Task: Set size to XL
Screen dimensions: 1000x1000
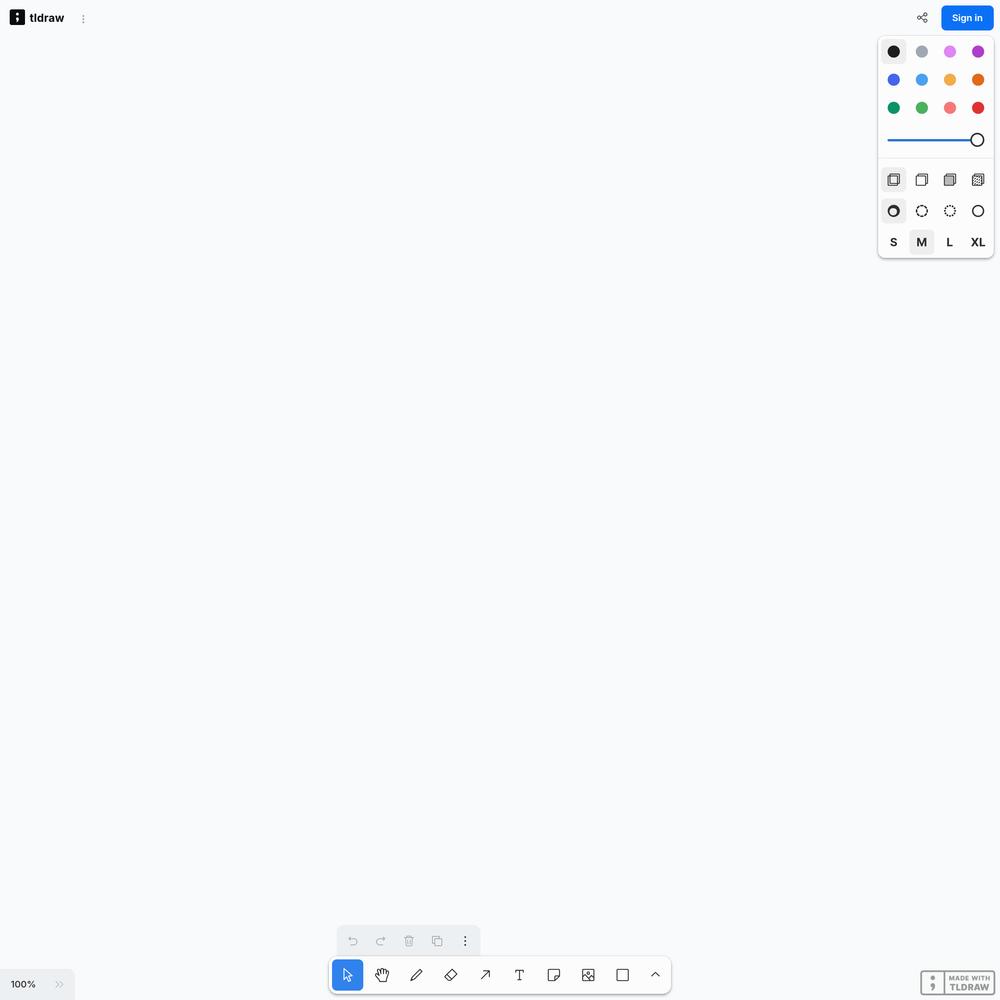Action: point(978,242)
